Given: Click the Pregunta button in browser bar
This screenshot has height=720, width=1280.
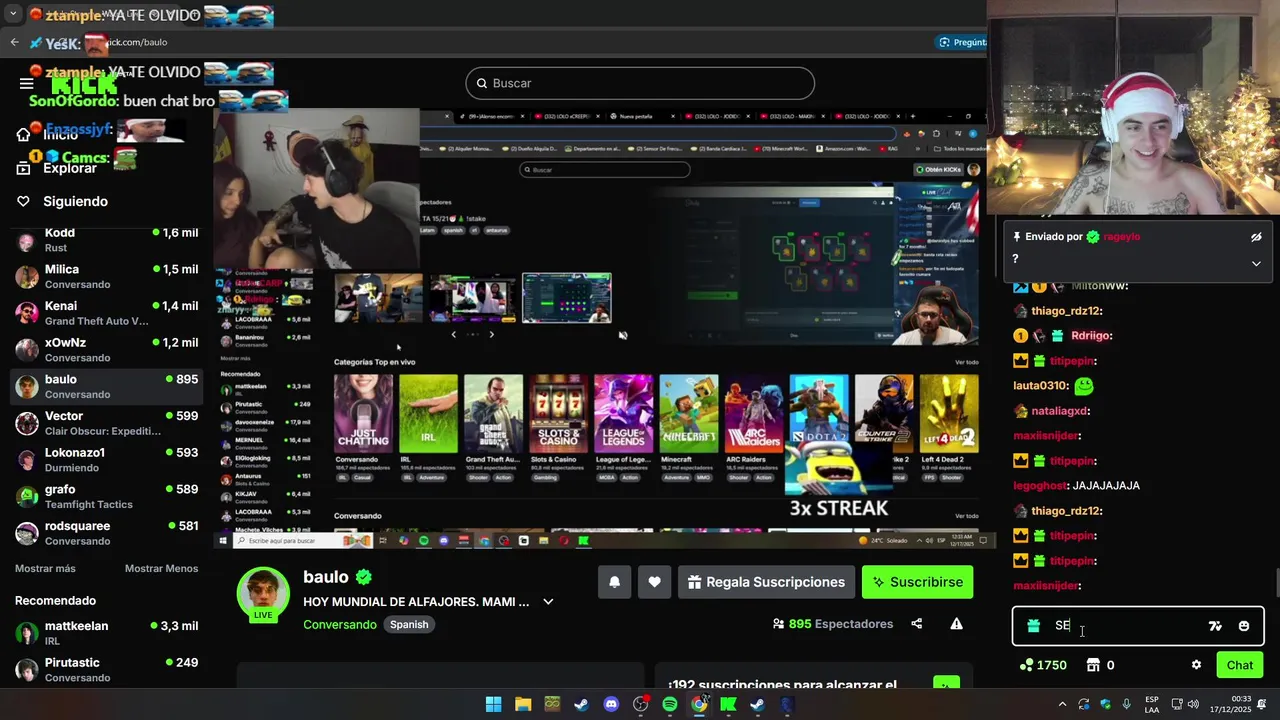Looking at the screenshot, I should tap(962, 42).
